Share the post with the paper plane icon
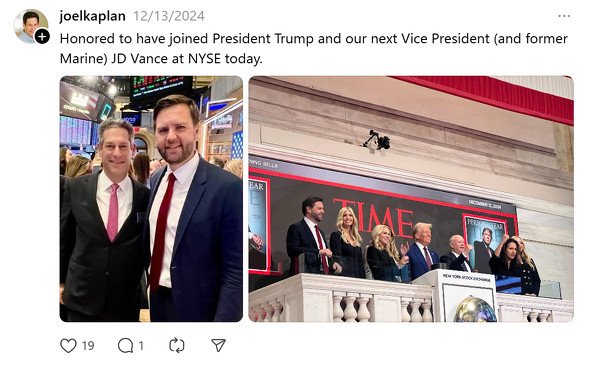590x365 pixels. (x=218, y=345)
